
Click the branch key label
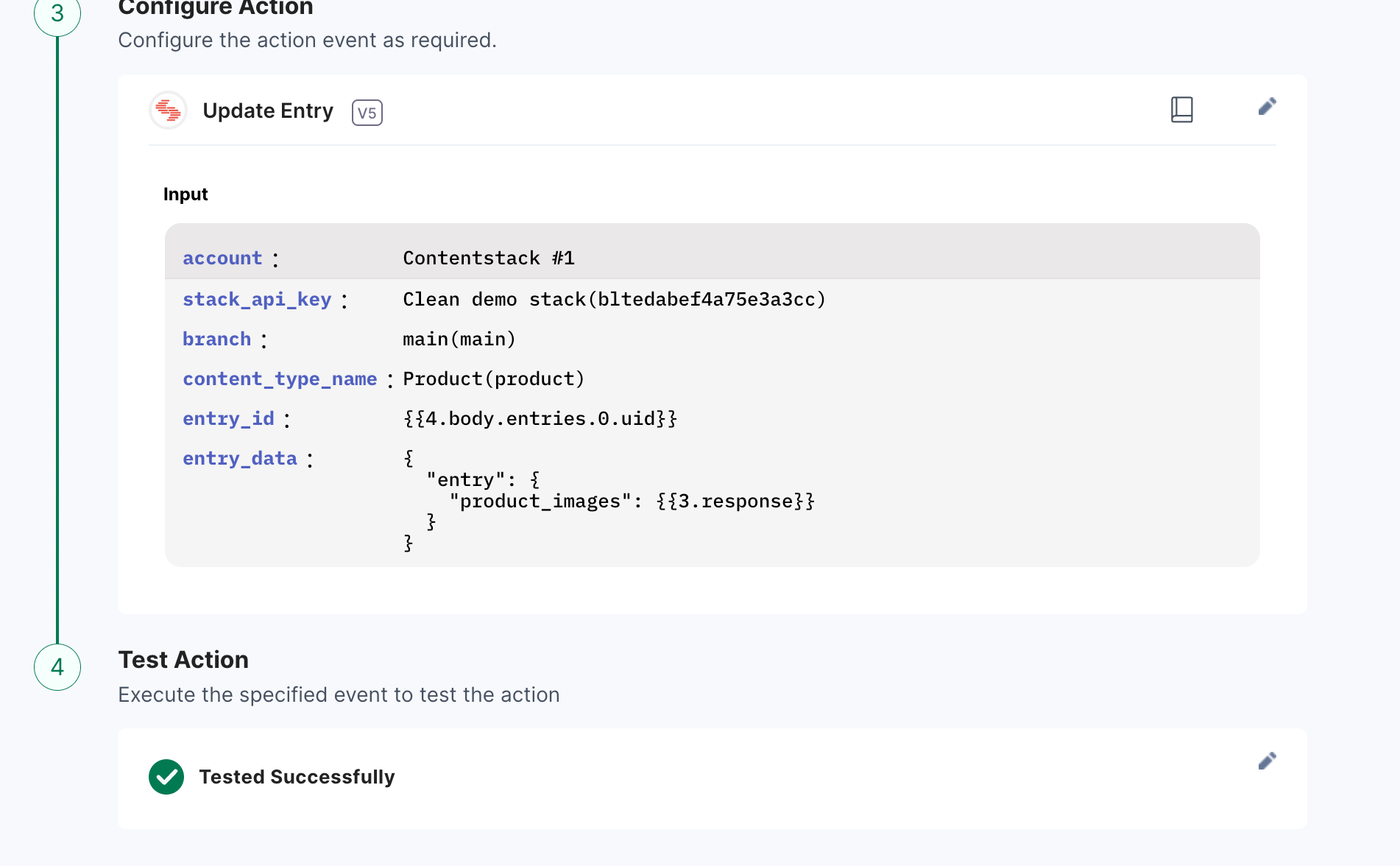click(217, 339)
